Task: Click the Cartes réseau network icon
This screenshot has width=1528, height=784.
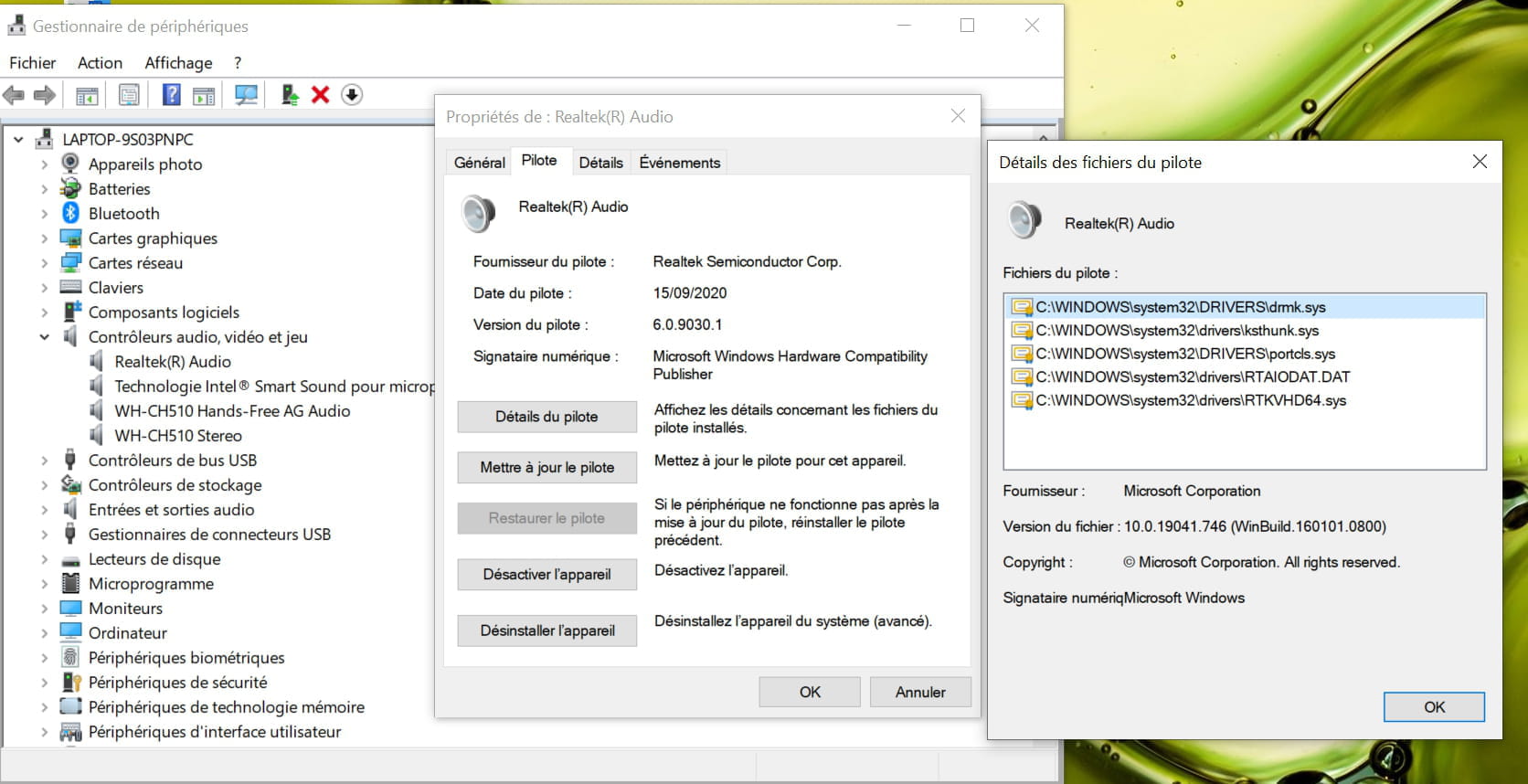Action: point(70,262)
